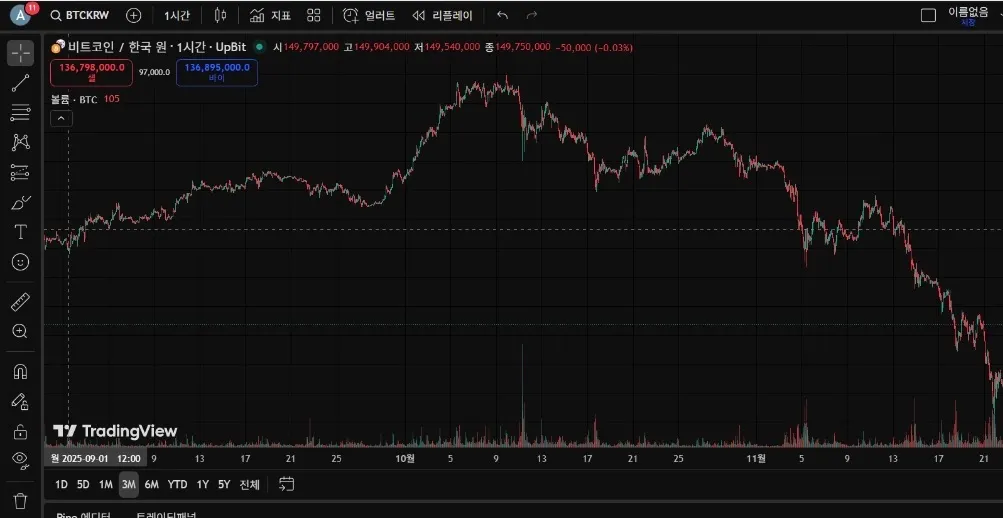Toggle lock all drawing tools
The width and height of the screenshot is (1003, 518).
coord(20,431)
